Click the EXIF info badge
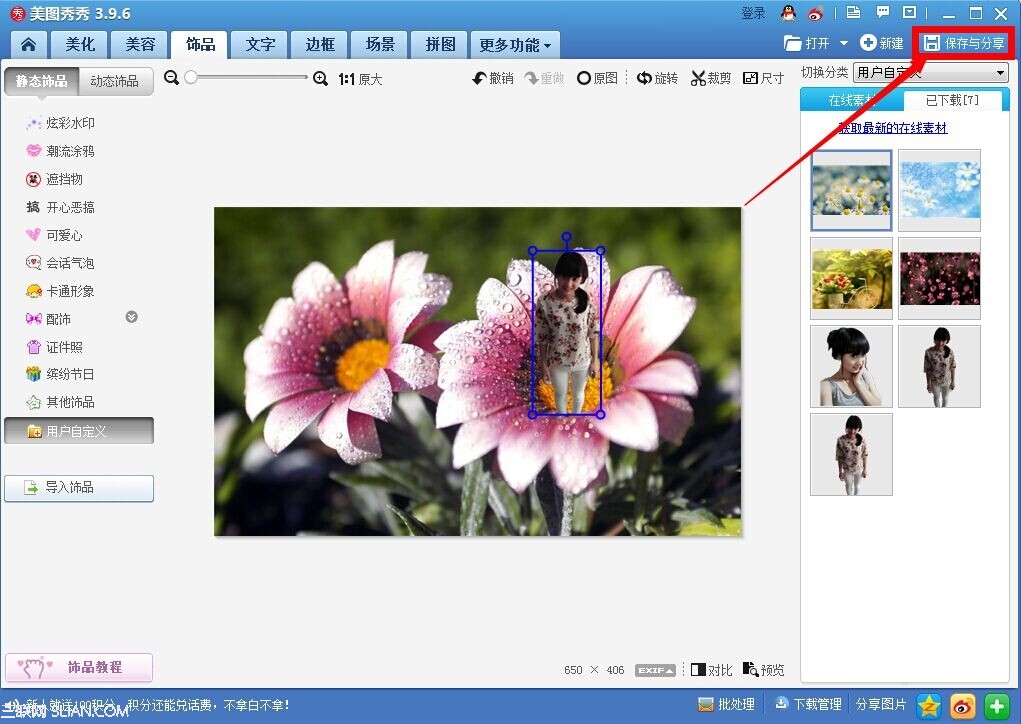 pos(655,670)
